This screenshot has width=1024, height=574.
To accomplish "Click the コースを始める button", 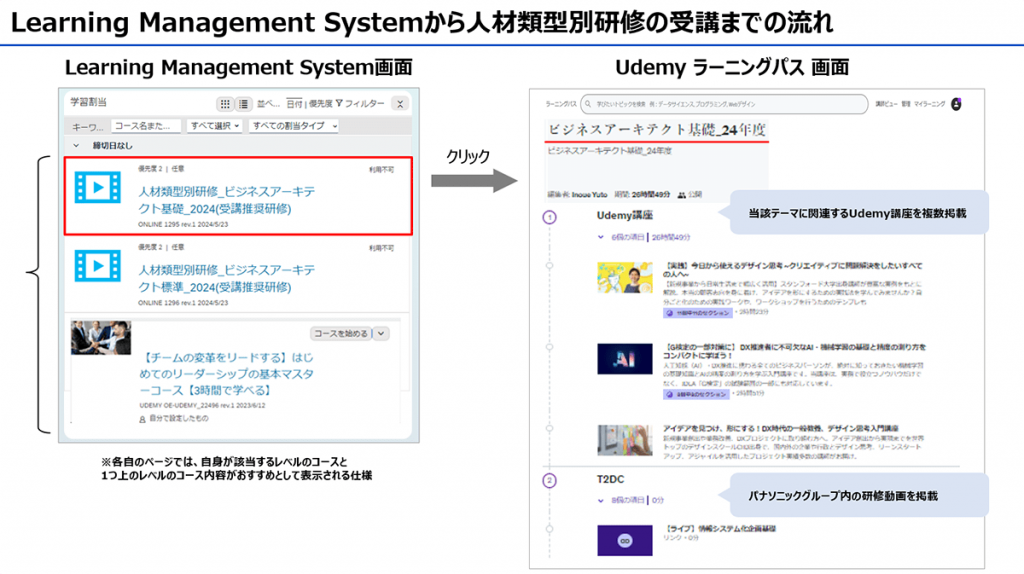I will pyautogui.click(x=341, y=334).
